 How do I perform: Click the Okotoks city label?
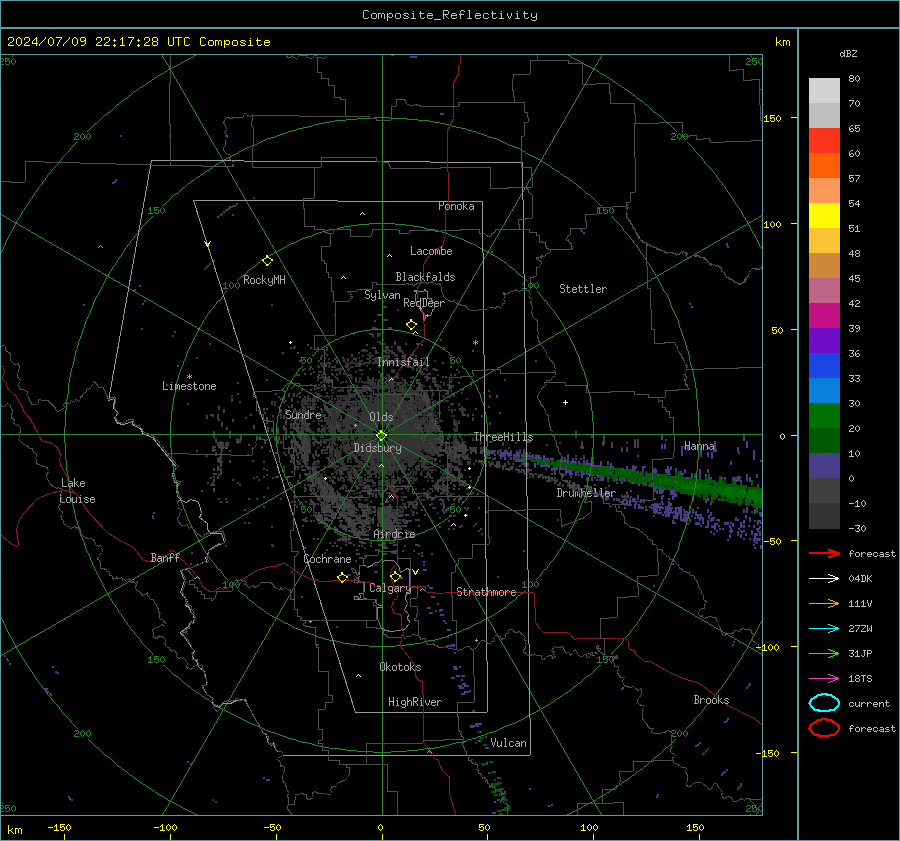point(400,667)
